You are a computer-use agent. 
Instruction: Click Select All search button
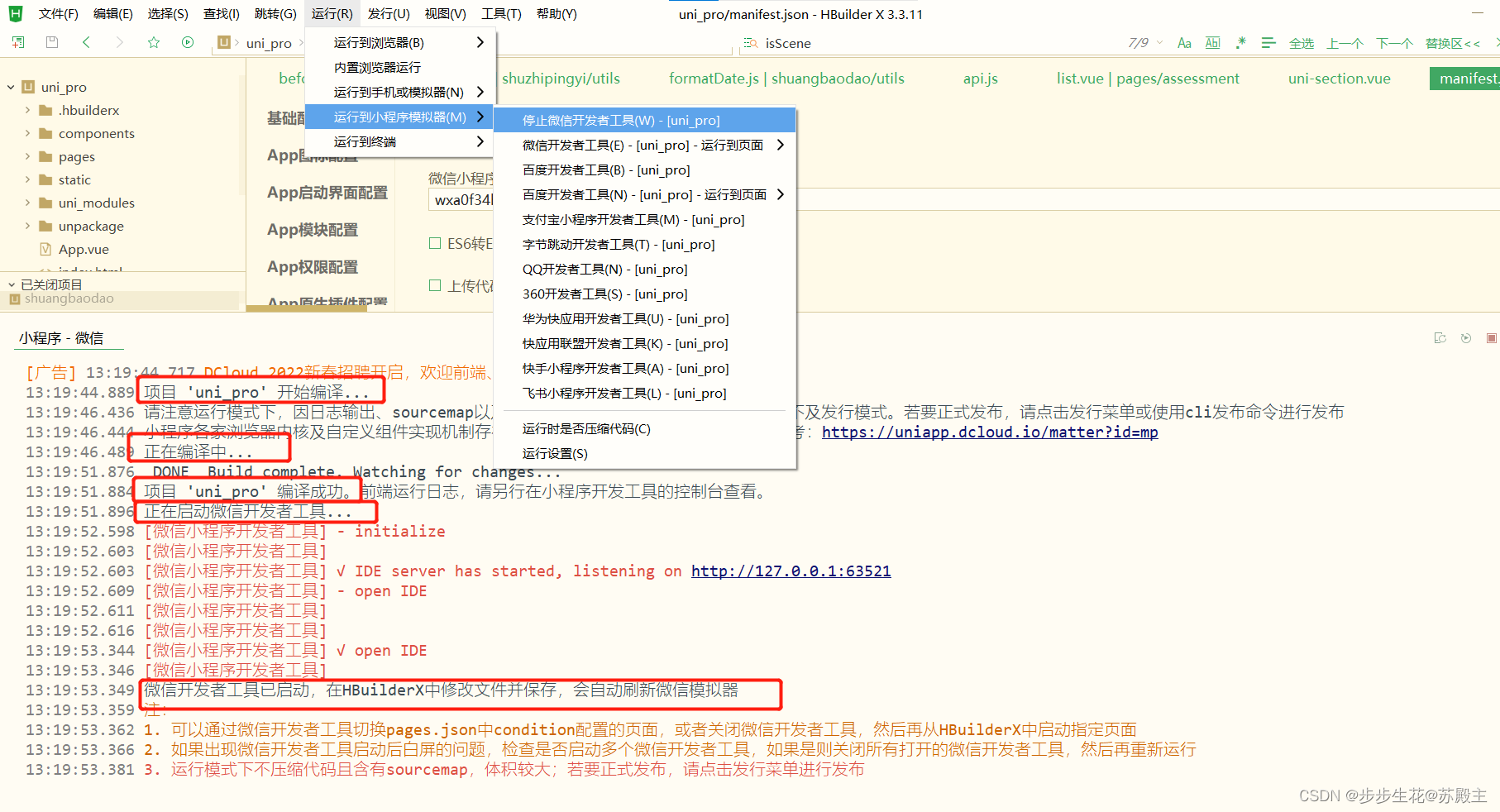point(1302,43)
